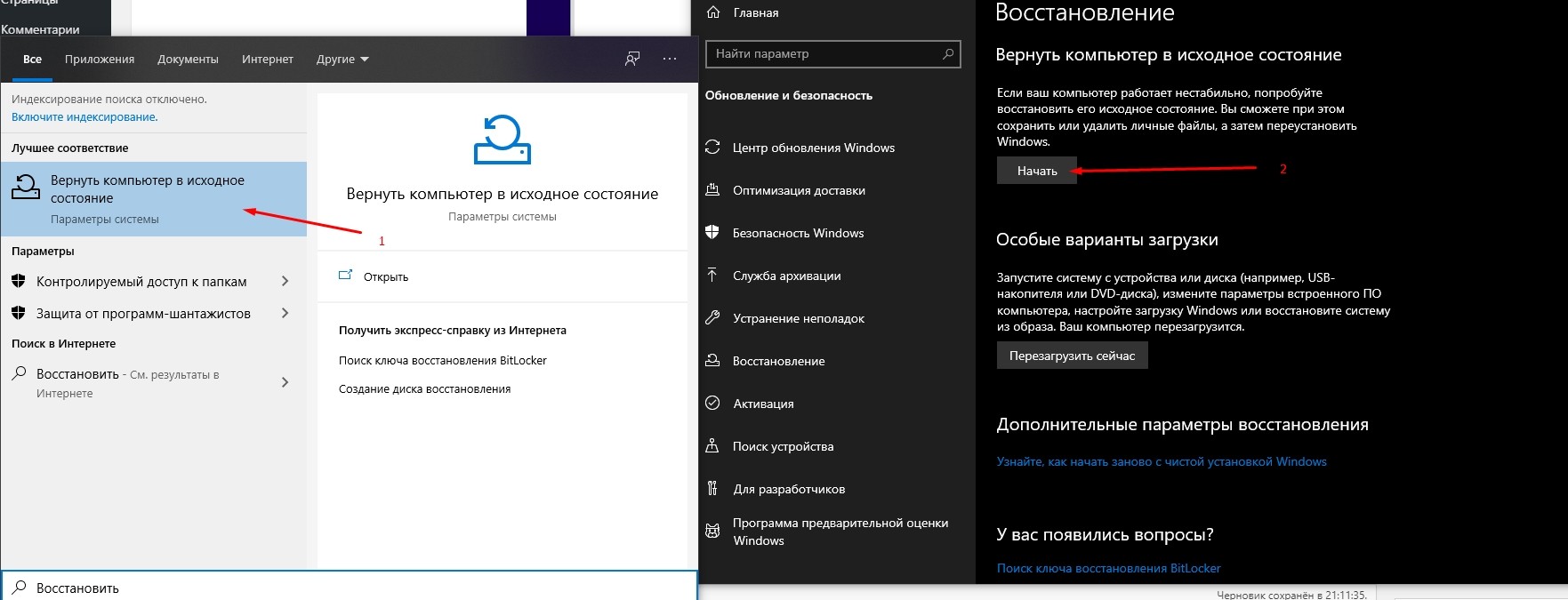Open the feedback icon in search header

point(632,60)
